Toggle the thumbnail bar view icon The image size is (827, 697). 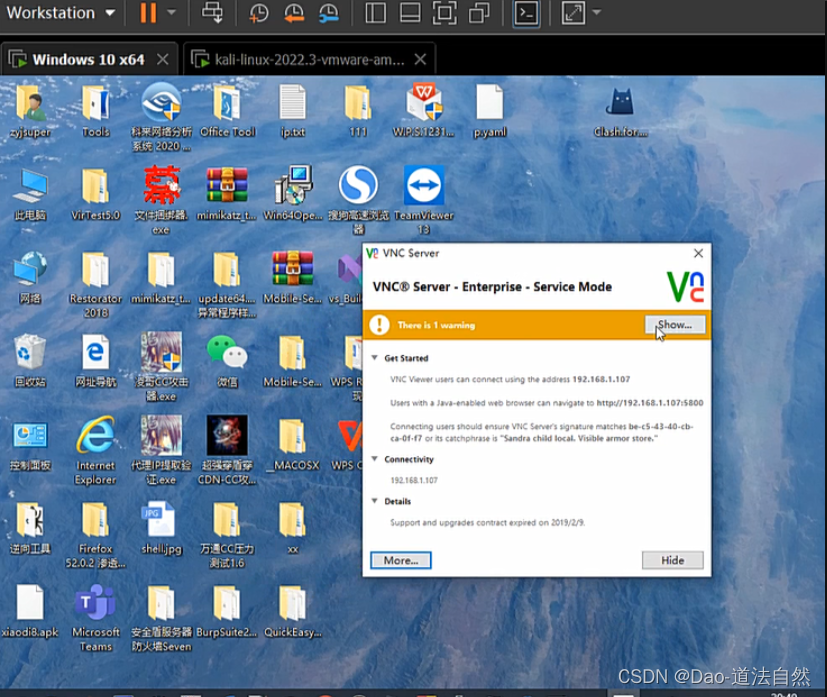click(410, 13)
